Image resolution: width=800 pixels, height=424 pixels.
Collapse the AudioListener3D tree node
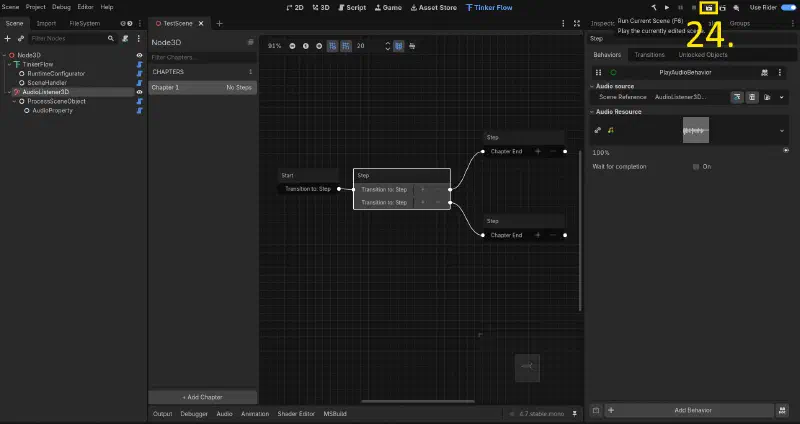coord(9,92)
